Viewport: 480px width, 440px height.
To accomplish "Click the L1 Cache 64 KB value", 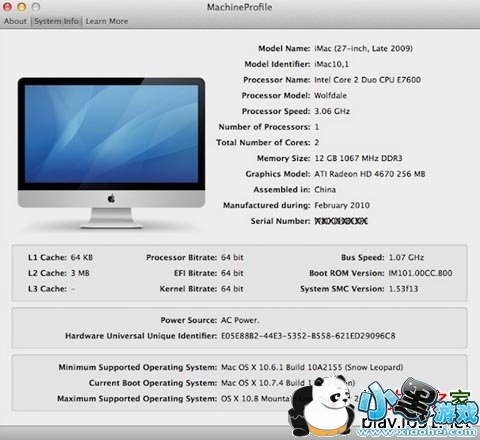I will click(82, 257).
